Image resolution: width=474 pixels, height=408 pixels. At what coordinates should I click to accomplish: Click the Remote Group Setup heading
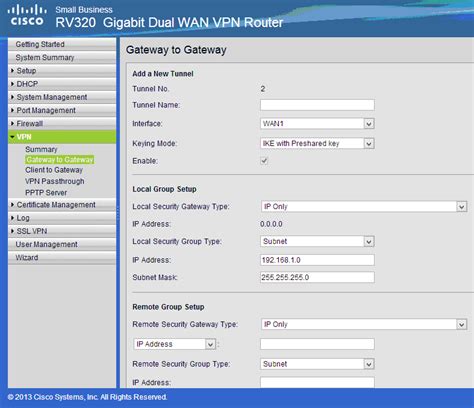tap(168, 307)
